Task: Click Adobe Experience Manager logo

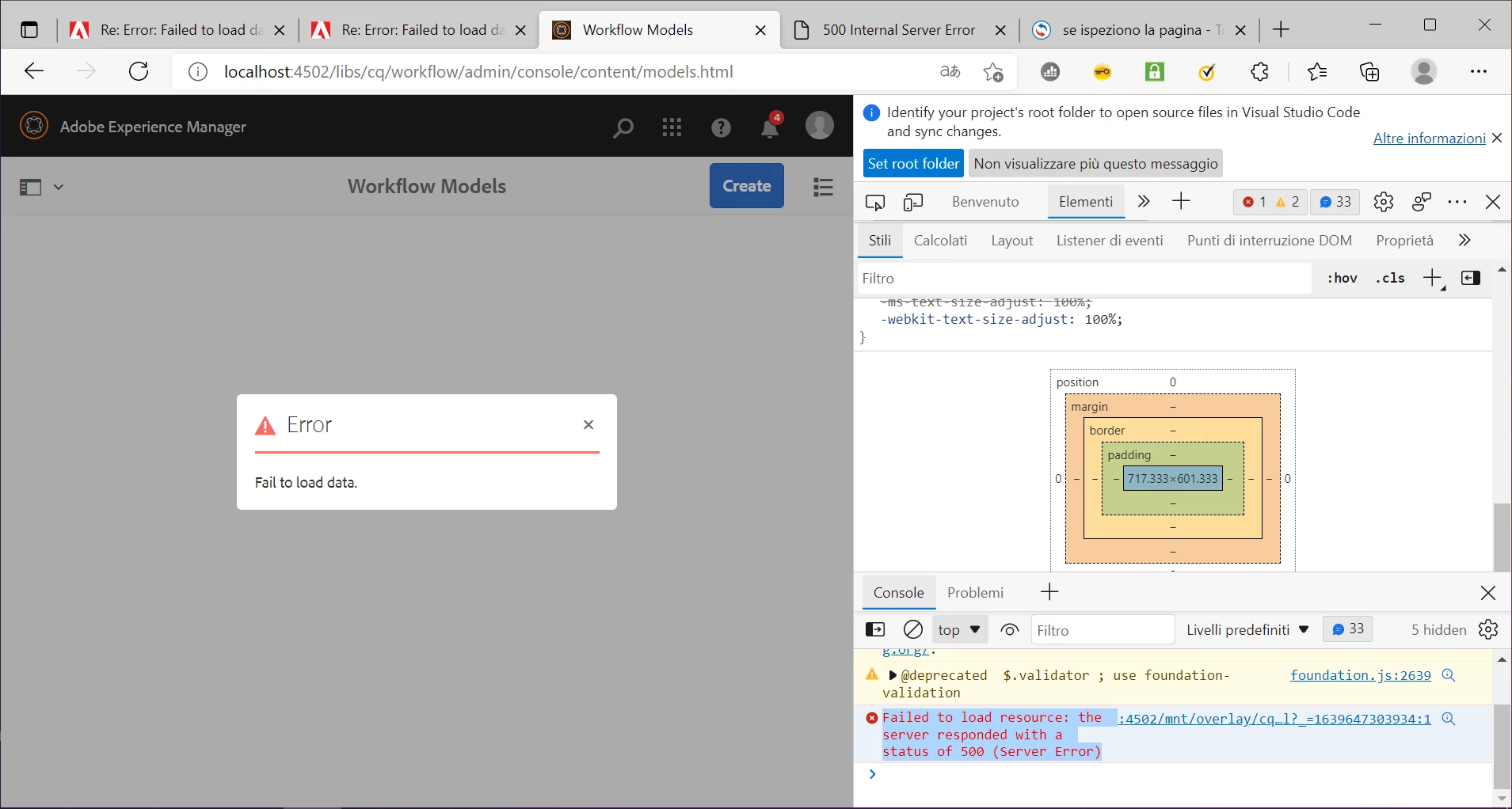Action: pos(34,126)
